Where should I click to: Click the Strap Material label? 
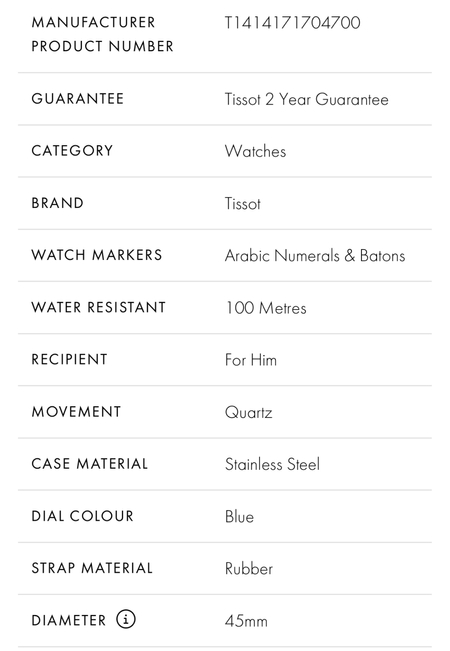(x=92, y=568)
